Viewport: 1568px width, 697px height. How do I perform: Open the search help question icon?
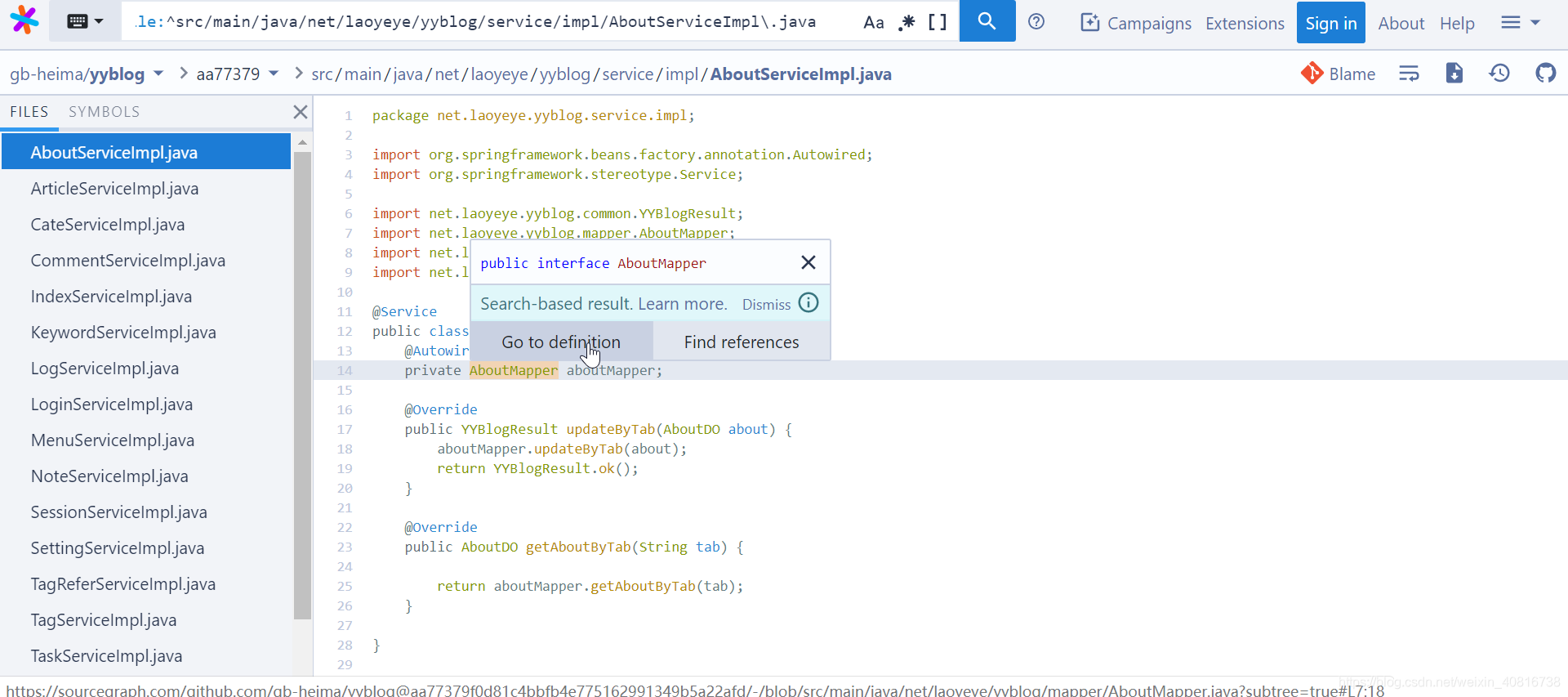[x=1036, y=22]
